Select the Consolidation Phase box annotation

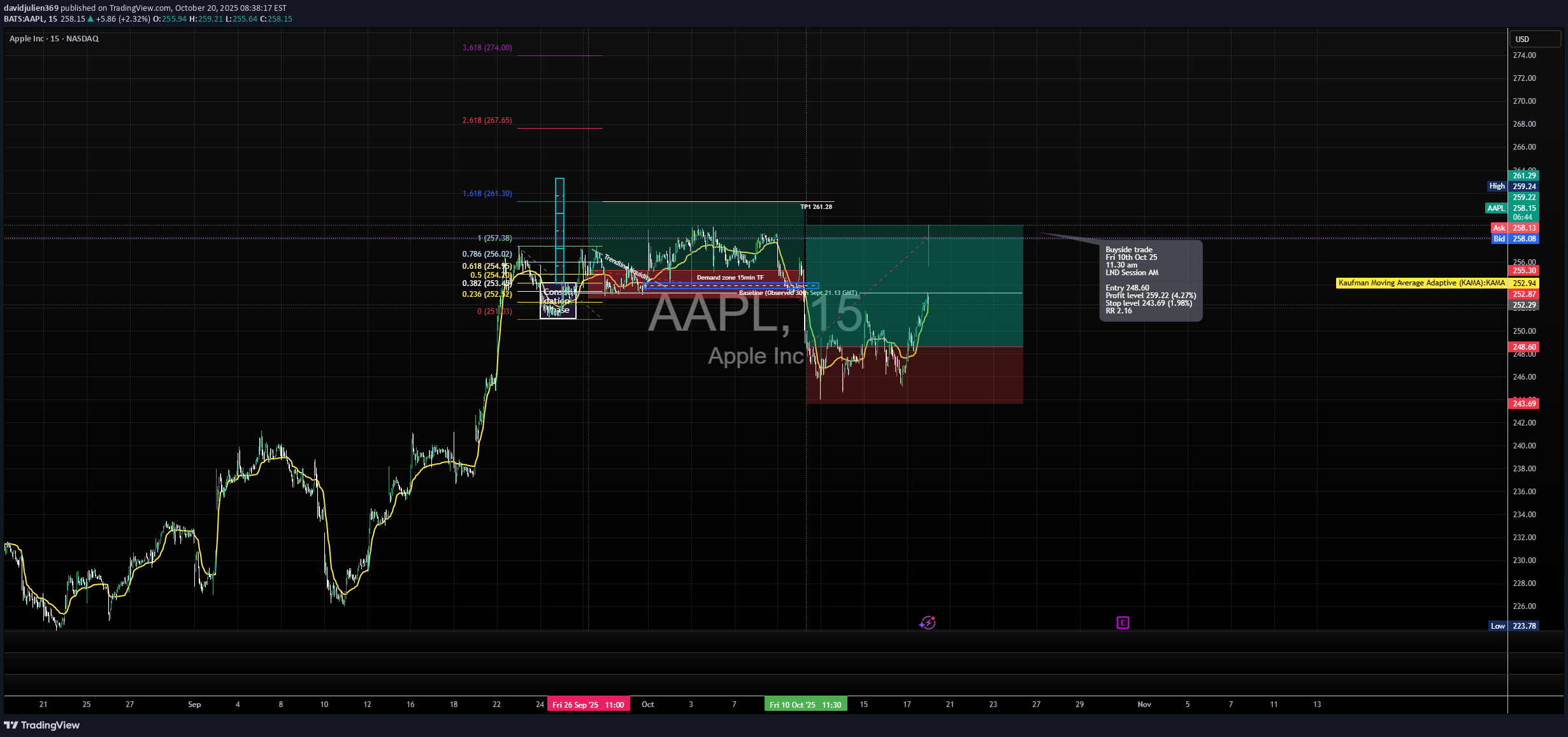[558, 302]
